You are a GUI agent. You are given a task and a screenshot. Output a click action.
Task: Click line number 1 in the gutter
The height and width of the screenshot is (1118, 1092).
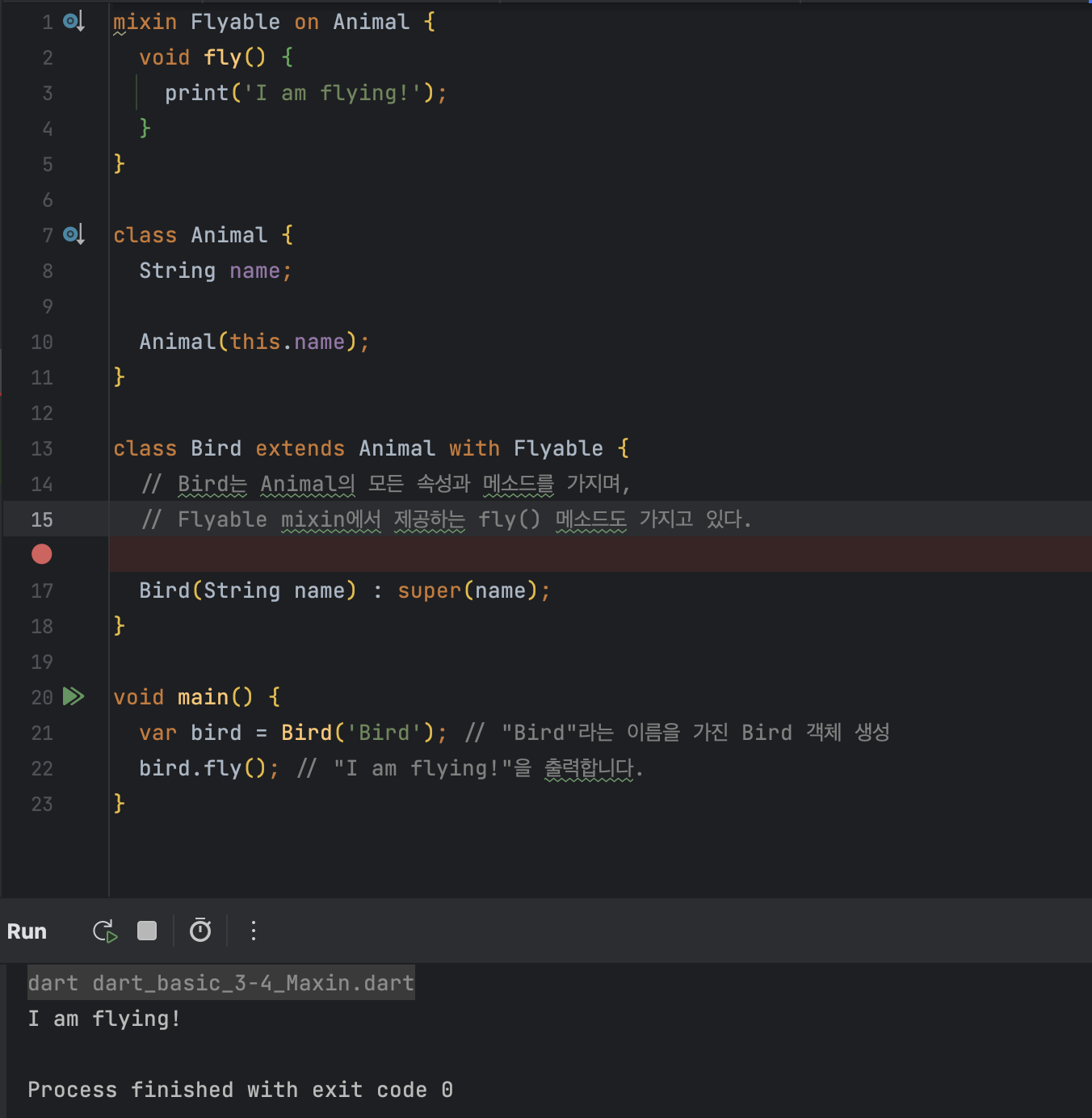click(48, 22)
